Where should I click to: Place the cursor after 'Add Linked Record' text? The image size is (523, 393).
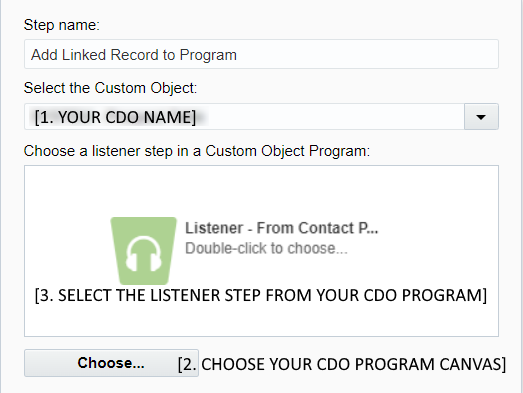160,55
